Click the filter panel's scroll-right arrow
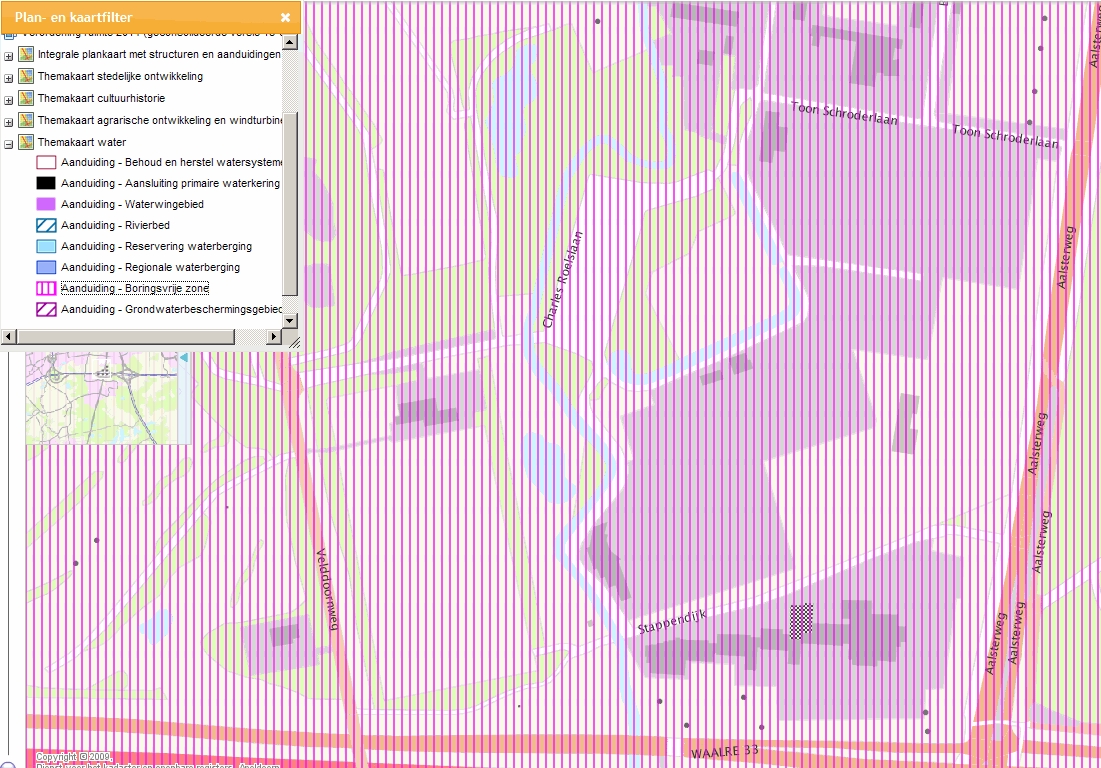This screenshot has width=1101, height=768. 275,337
